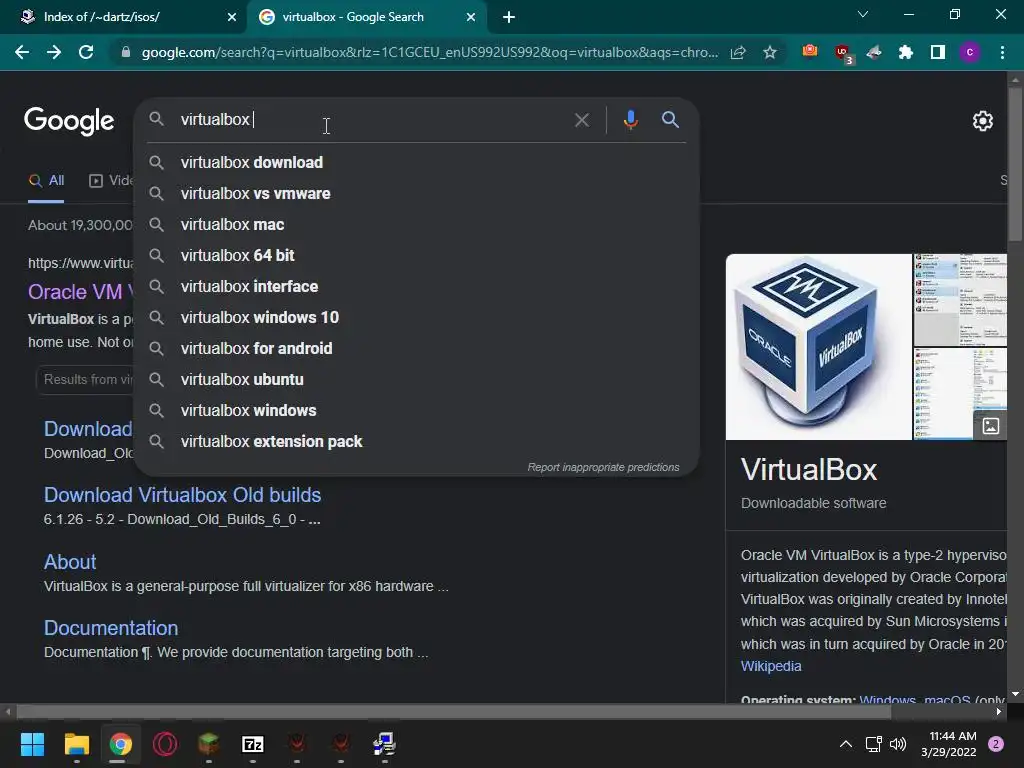The width and height of the screenshot is (1024, 768).
Task: Click the Chrome address bar URL
Action: (430, 52)
